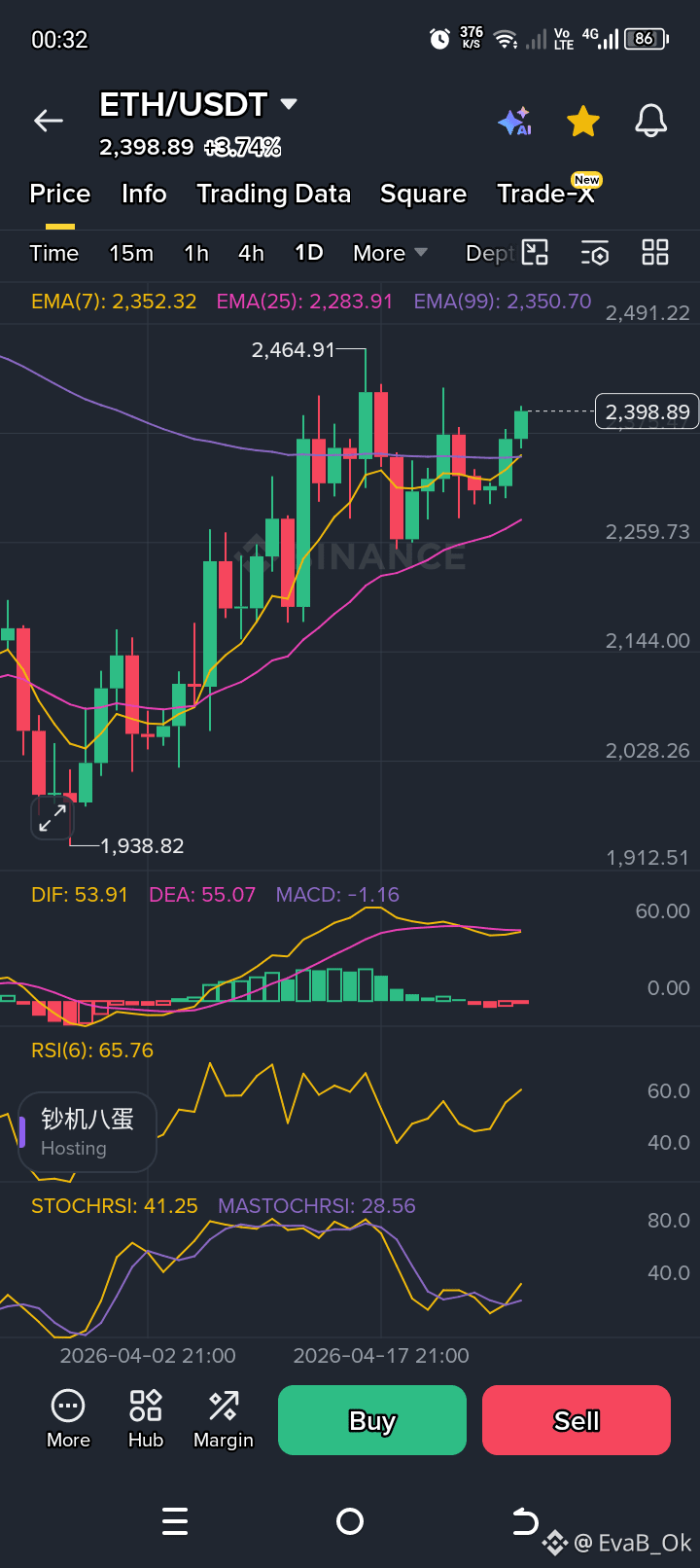Viewport: 700px width, 1568px height.
Task: Select the Time chart interval
Action: [x=54, y=253]
